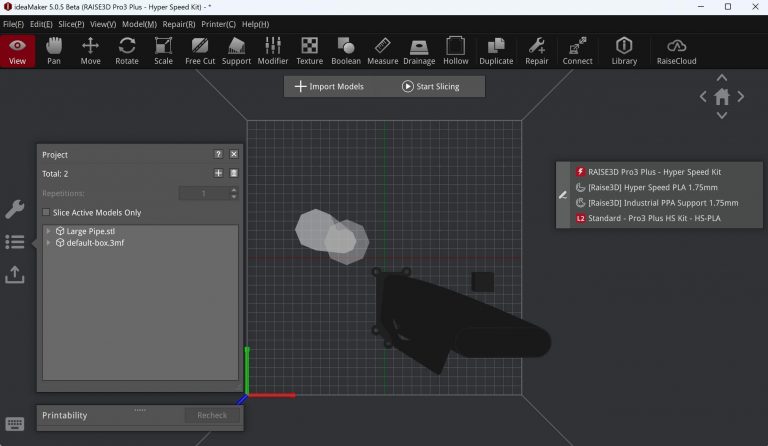Open the File menu
768x446 pixels.
coord(13,24)
